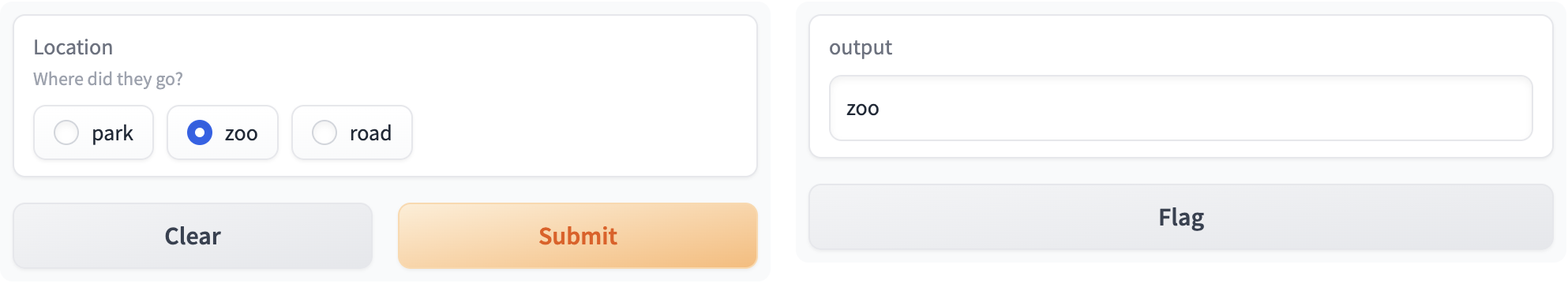Viewport: 1568px width, 287px height.
Task: Submit the selected location choice
Action: (x=578, y=236)
